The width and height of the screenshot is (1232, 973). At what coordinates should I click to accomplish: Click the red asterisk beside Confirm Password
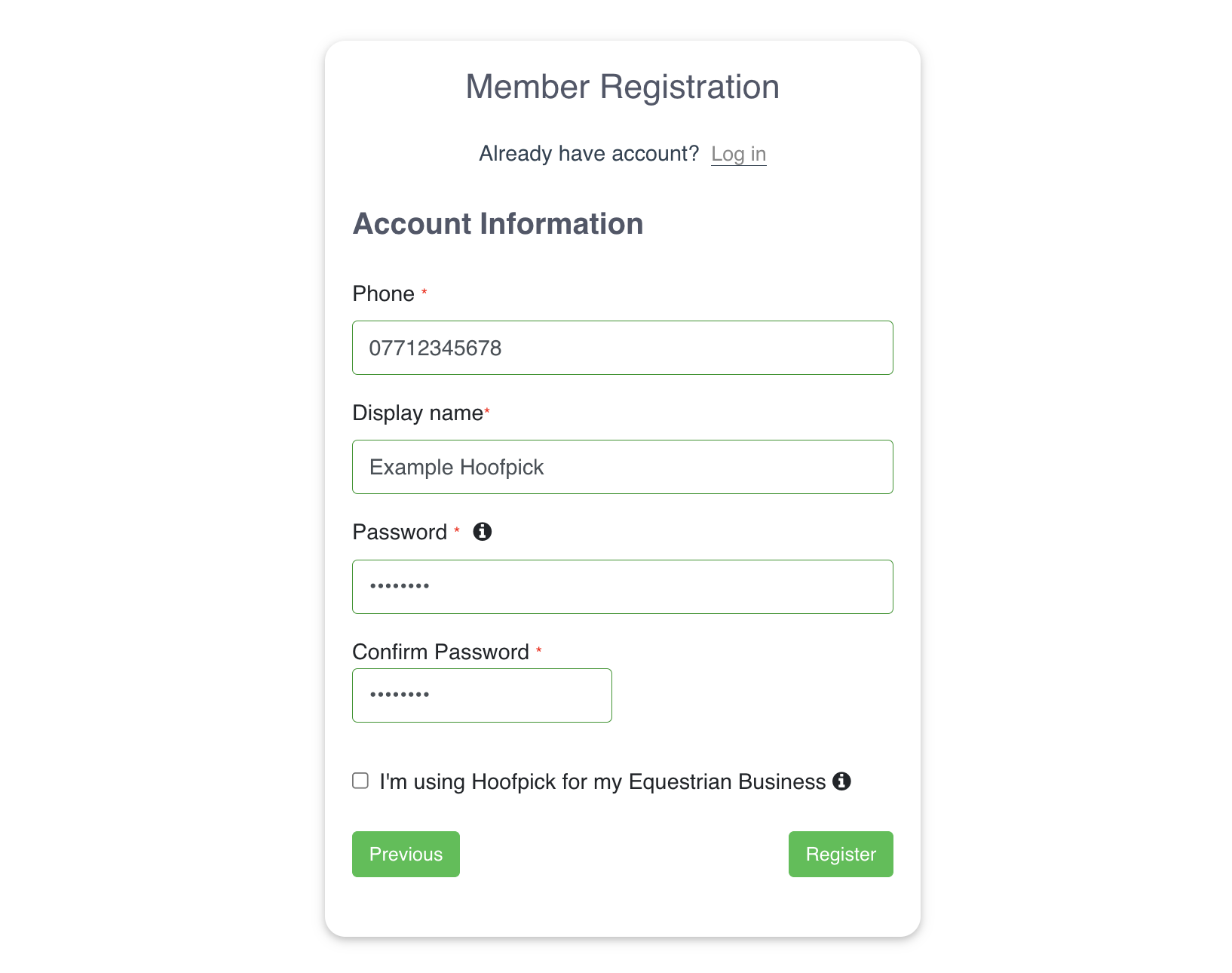[x=539, y=649]
